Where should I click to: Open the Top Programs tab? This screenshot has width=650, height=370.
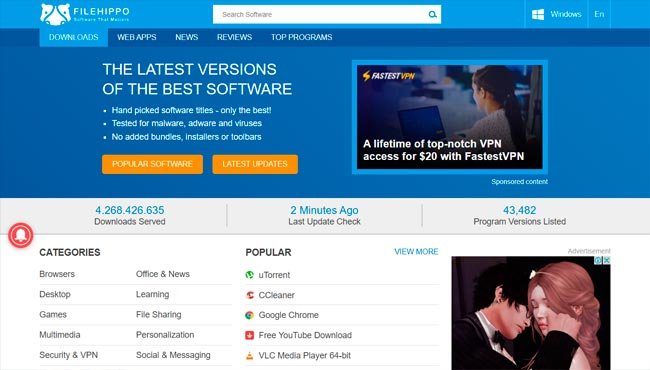[x=301, y=37]
